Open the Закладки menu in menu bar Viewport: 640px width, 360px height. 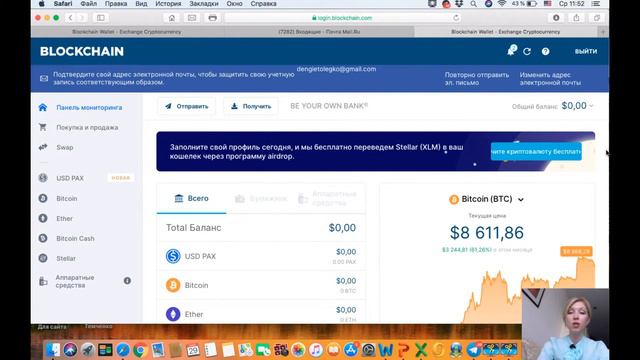[x=204, y=4]
